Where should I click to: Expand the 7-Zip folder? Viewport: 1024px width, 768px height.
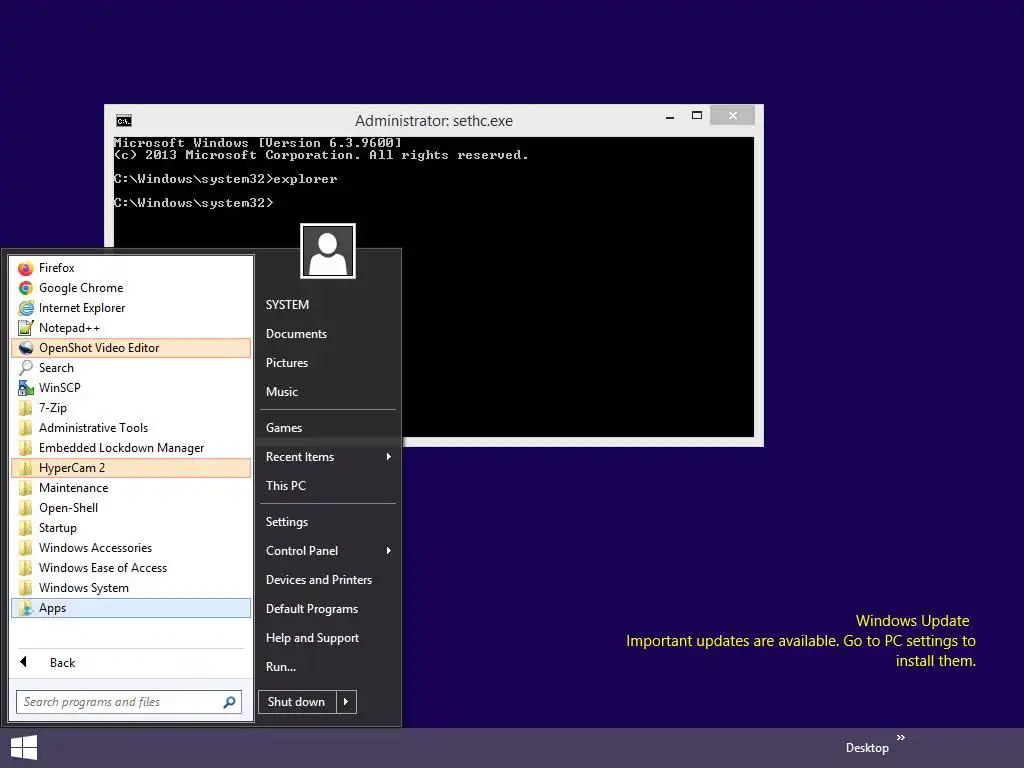tap(131, 408)
